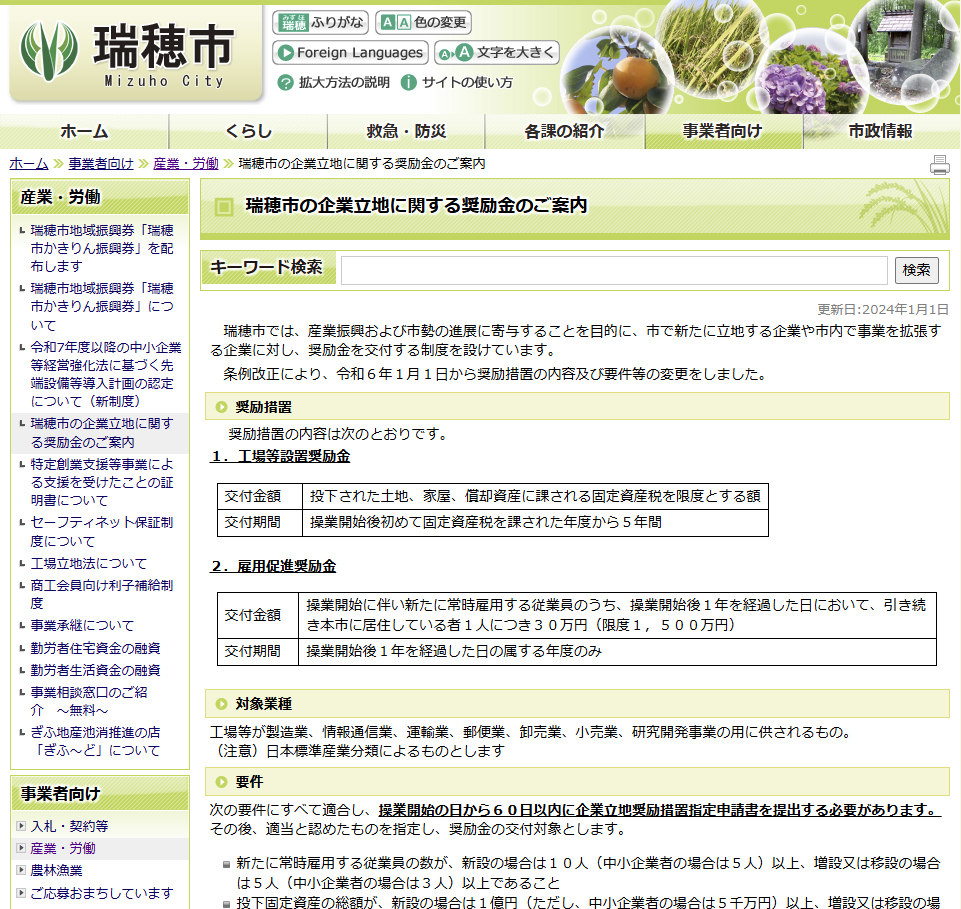Open the 令和7年度以降の中小企業 sidebar link
The height and width of the screenshot is (909, 961).
pyautogui.click(x=106, y=374)
